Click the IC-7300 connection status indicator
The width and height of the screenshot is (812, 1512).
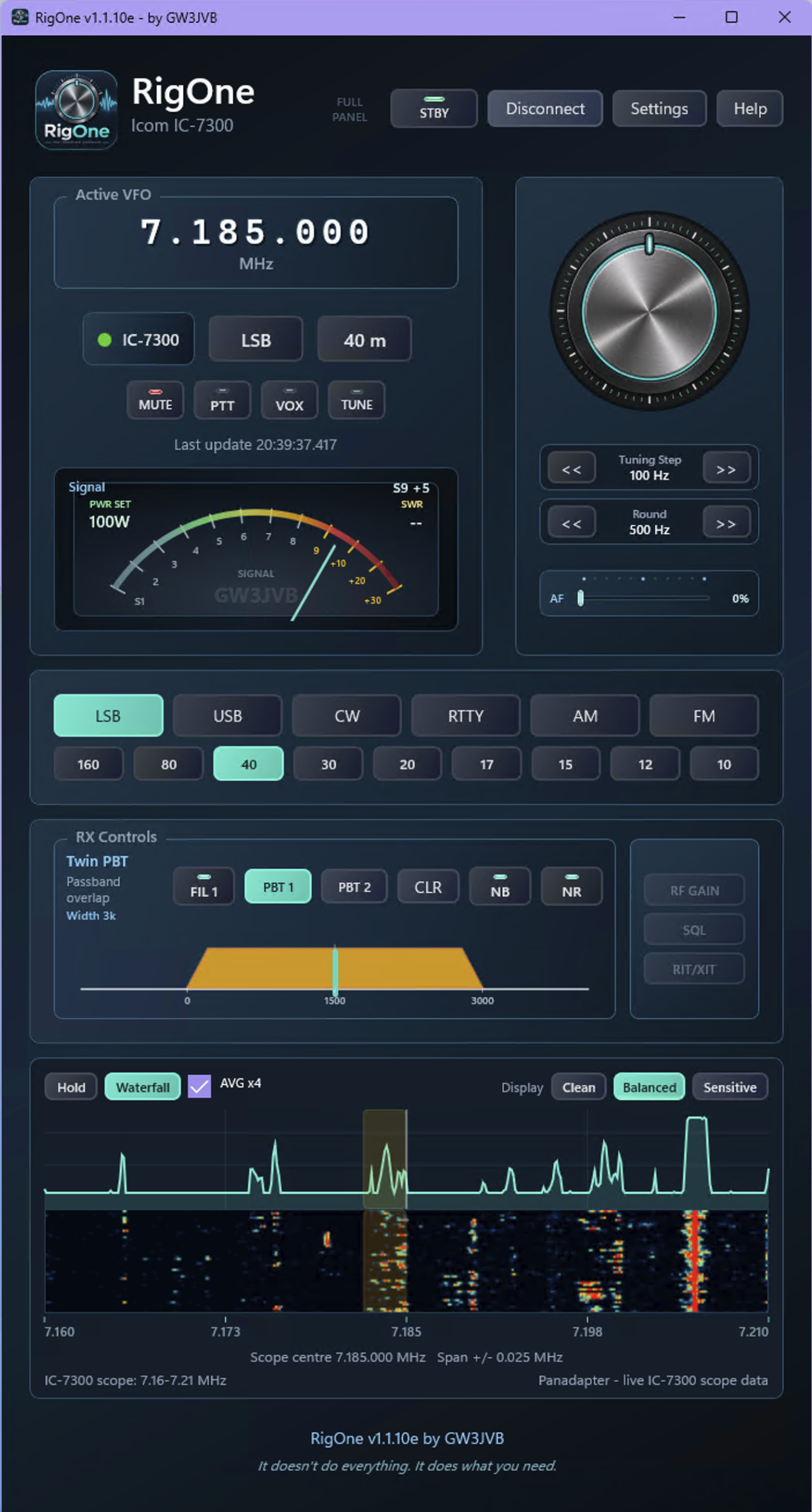tap(139, 340)
